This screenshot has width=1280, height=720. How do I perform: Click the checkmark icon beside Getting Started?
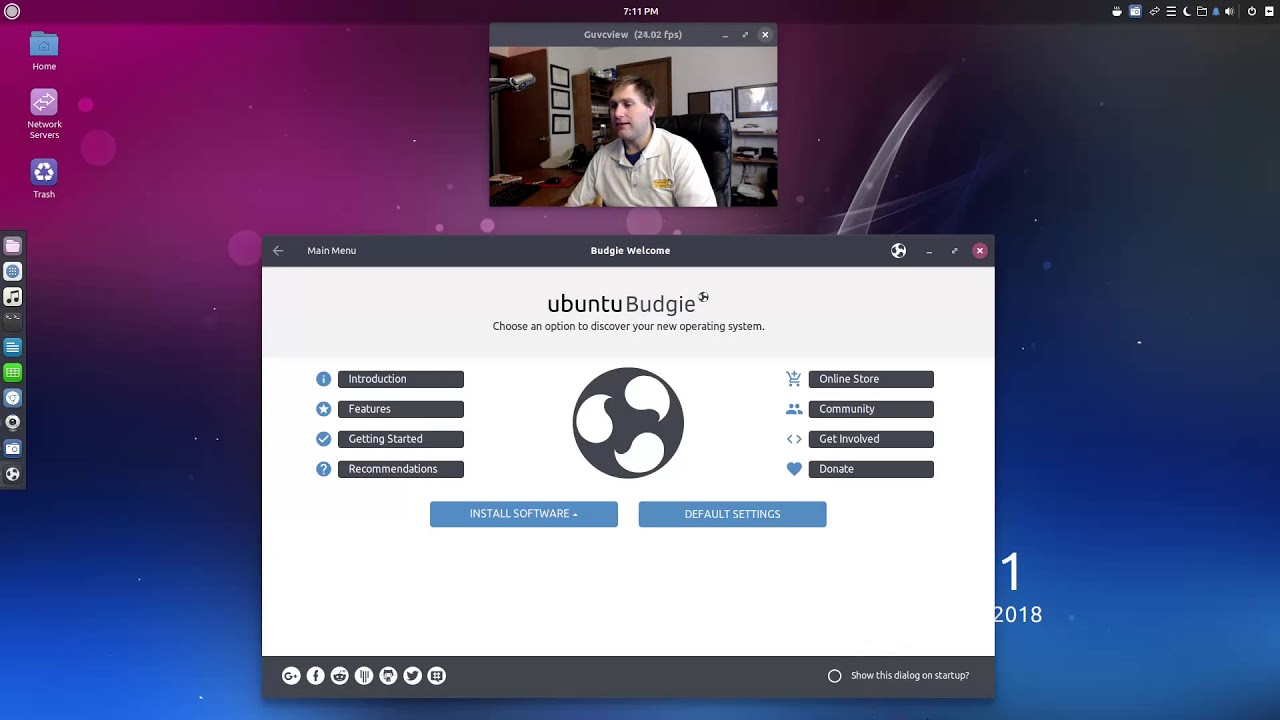tap(323, 439)
